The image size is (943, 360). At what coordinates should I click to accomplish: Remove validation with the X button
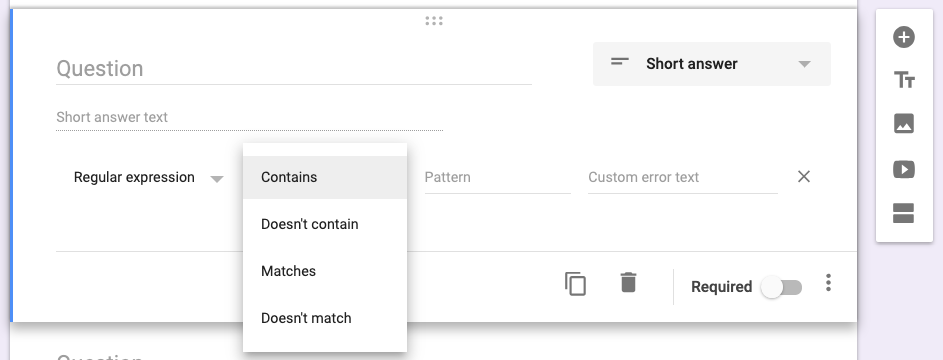pos(803,177)
